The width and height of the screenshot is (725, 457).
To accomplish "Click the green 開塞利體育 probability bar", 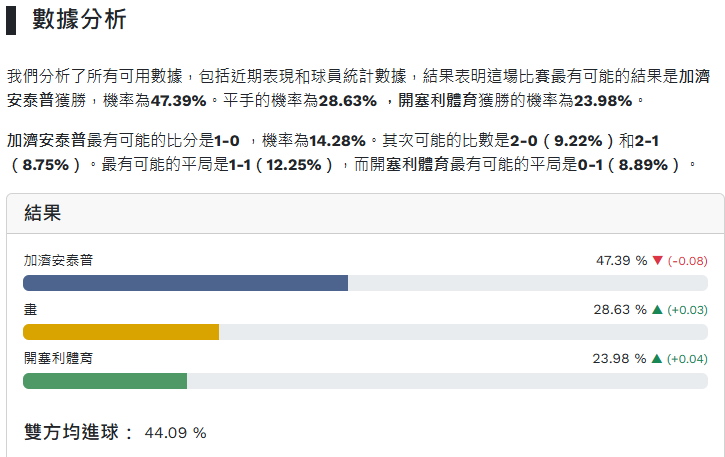I will click(x=105, y=381).
